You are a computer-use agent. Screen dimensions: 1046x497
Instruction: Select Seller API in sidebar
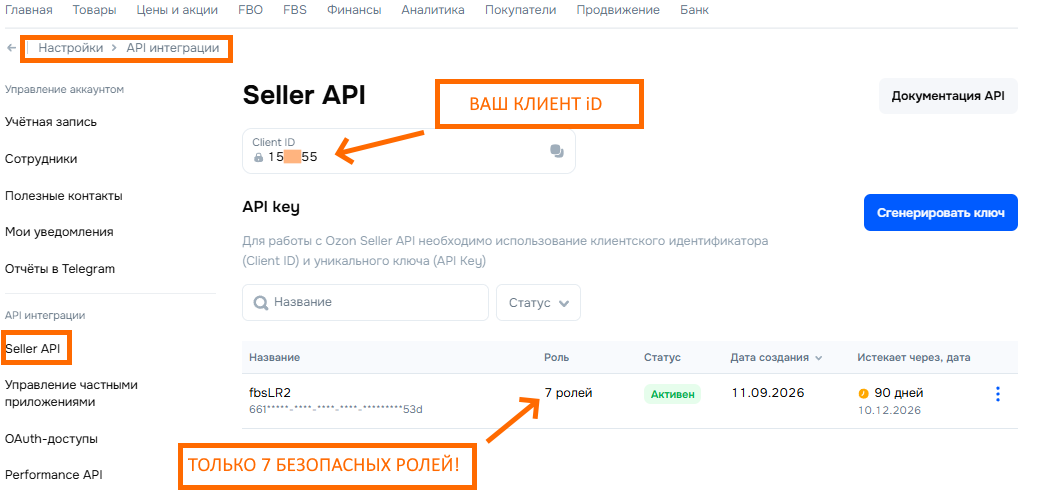pyautogui.click(x=32, y=348)
